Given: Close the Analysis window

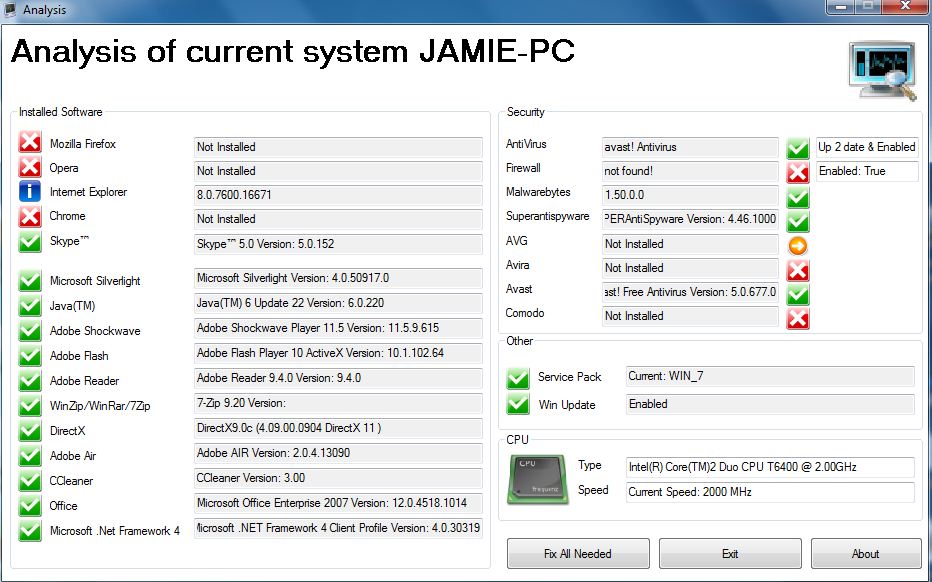Looking at the screenshot, I should coord(905,7).
